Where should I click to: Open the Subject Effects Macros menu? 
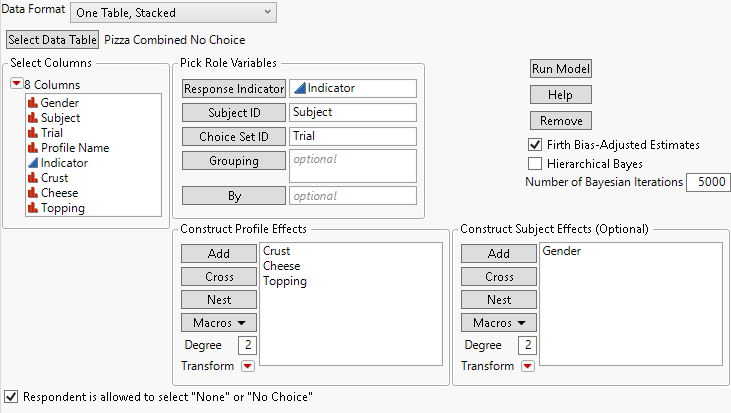[x=499, y=322]
